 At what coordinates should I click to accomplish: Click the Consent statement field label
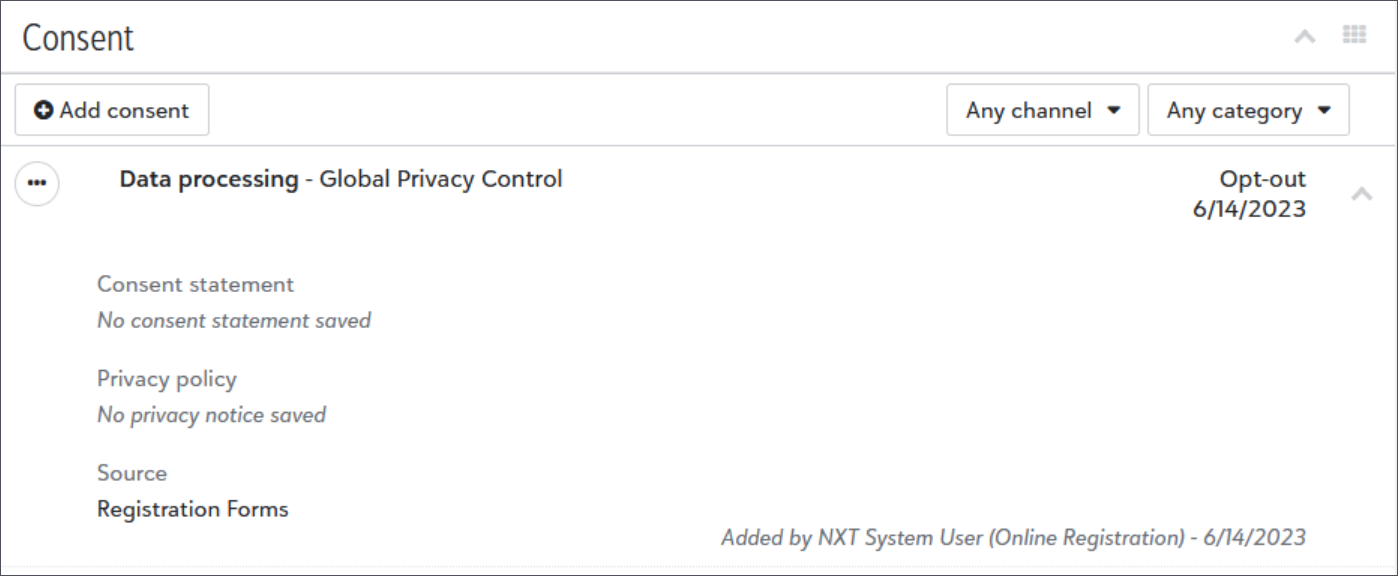195,284
